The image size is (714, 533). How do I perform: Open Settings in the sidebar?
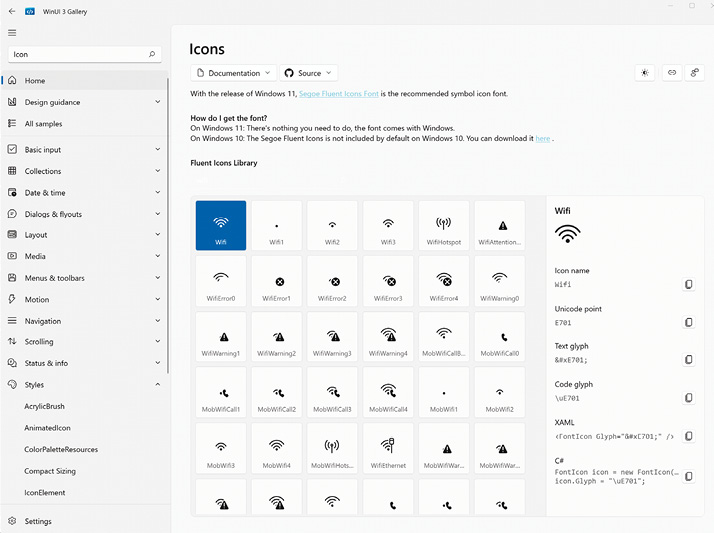click(x=84, y=521)
